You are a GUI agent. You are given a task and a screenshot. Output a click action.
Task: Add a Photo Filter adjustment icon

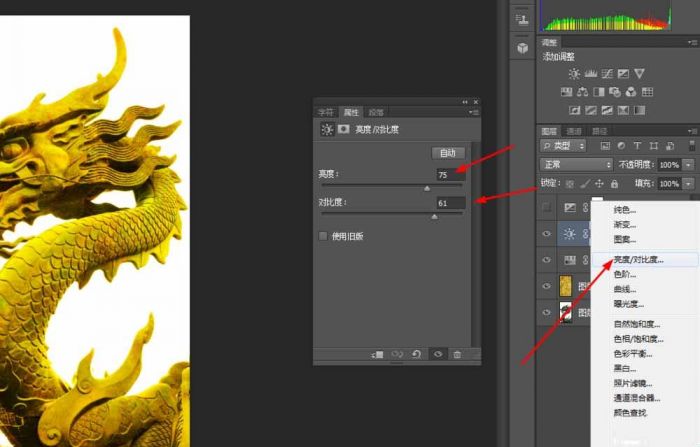615,92
